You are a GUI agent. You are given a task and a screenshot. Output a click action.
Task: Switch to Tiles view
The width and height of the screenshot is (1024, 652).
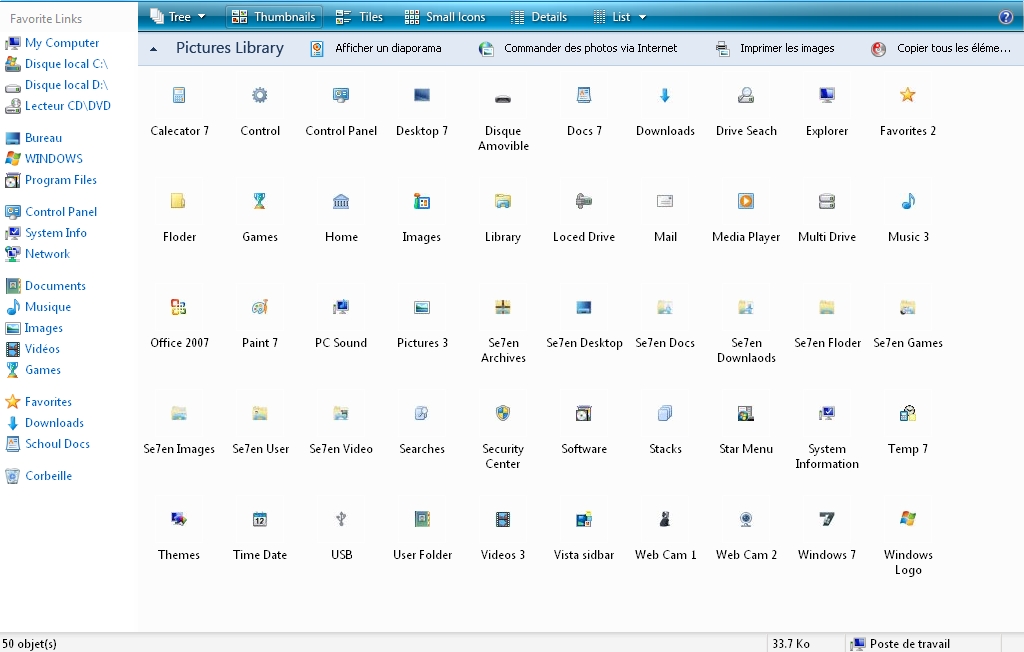click(x=358, y=15)
